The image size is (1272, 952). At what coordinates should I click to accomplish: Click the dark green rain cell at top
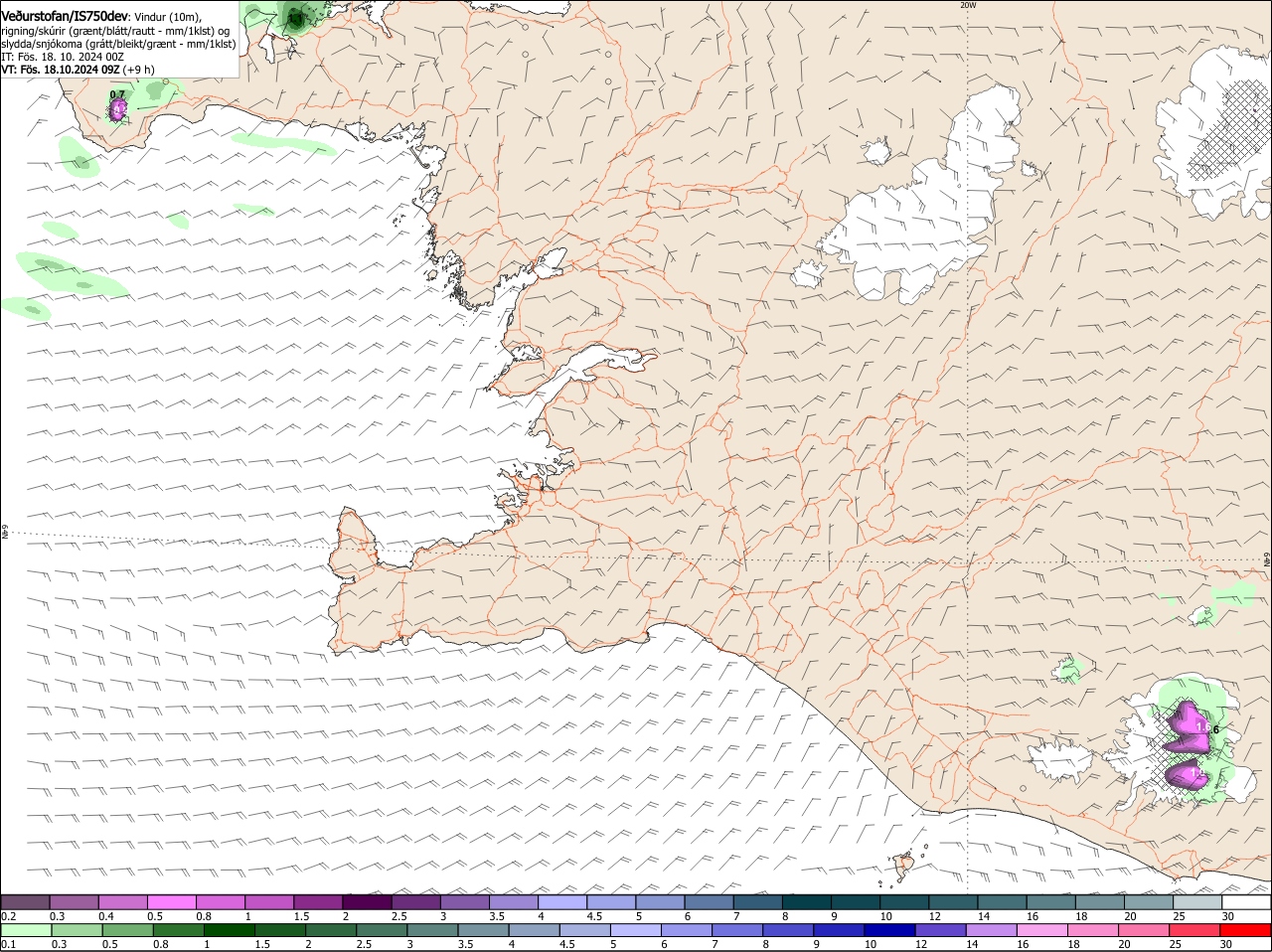[294, 17]
